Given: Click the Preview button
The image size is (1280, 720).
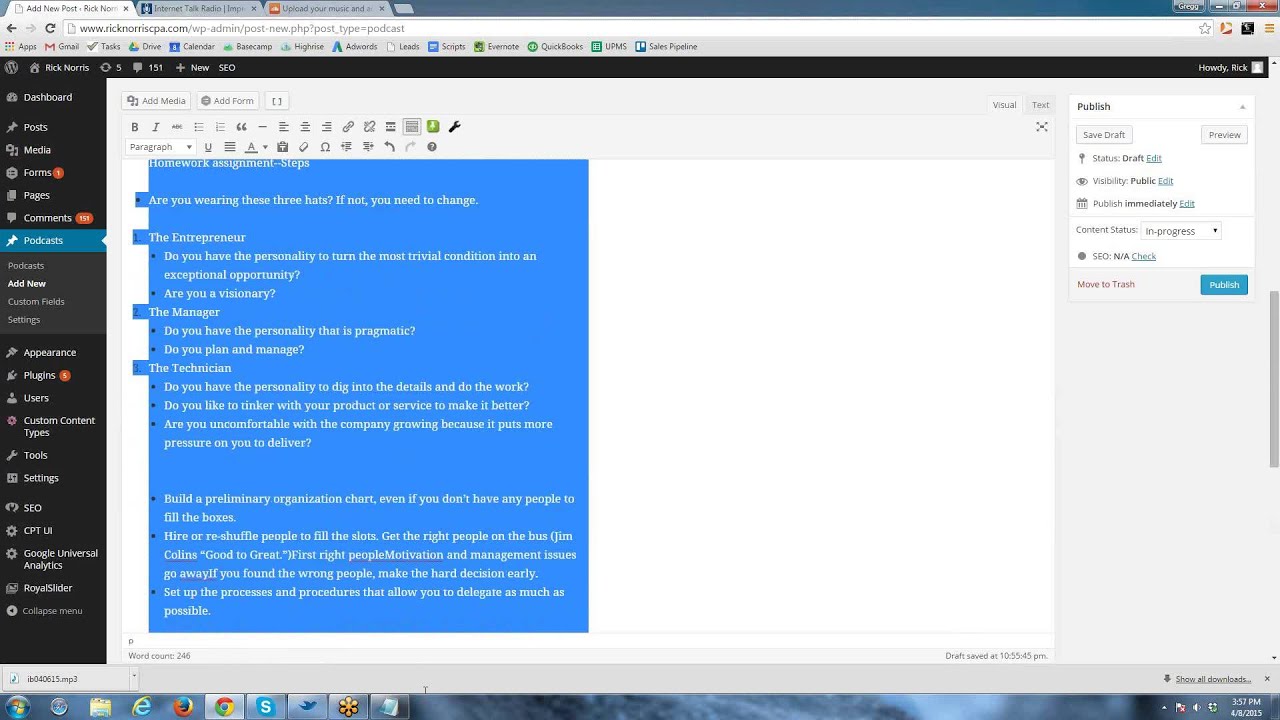Looking at the screenshot, I should (x=1224, y=135).
